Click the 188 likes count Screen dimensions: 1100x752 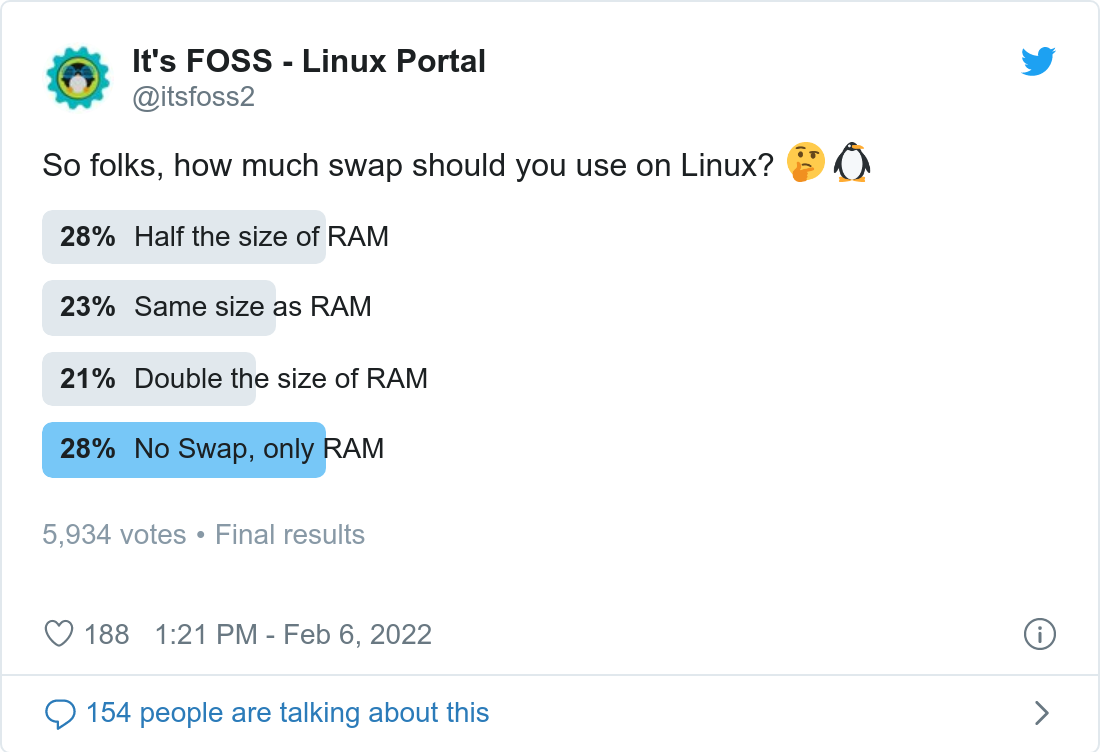[x=107, y=634]
